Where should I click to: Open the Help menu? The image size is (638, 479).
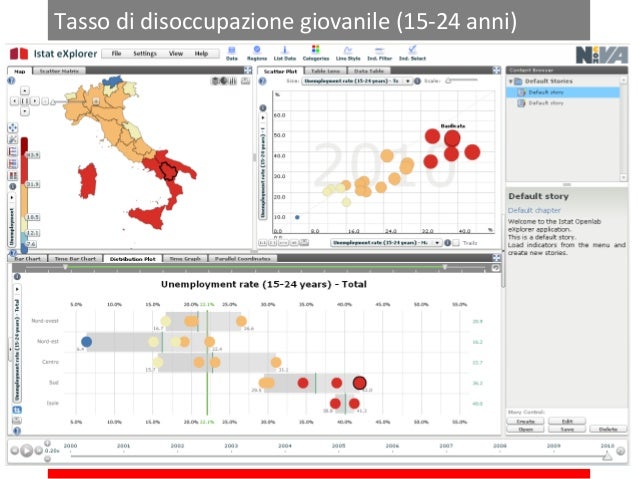(x=201, y=53)
